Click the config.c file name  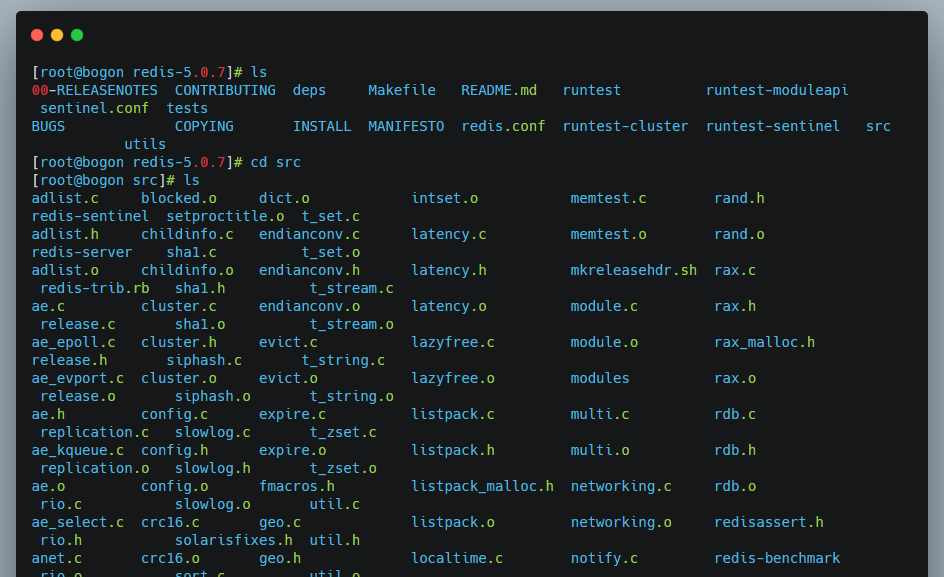175,414
